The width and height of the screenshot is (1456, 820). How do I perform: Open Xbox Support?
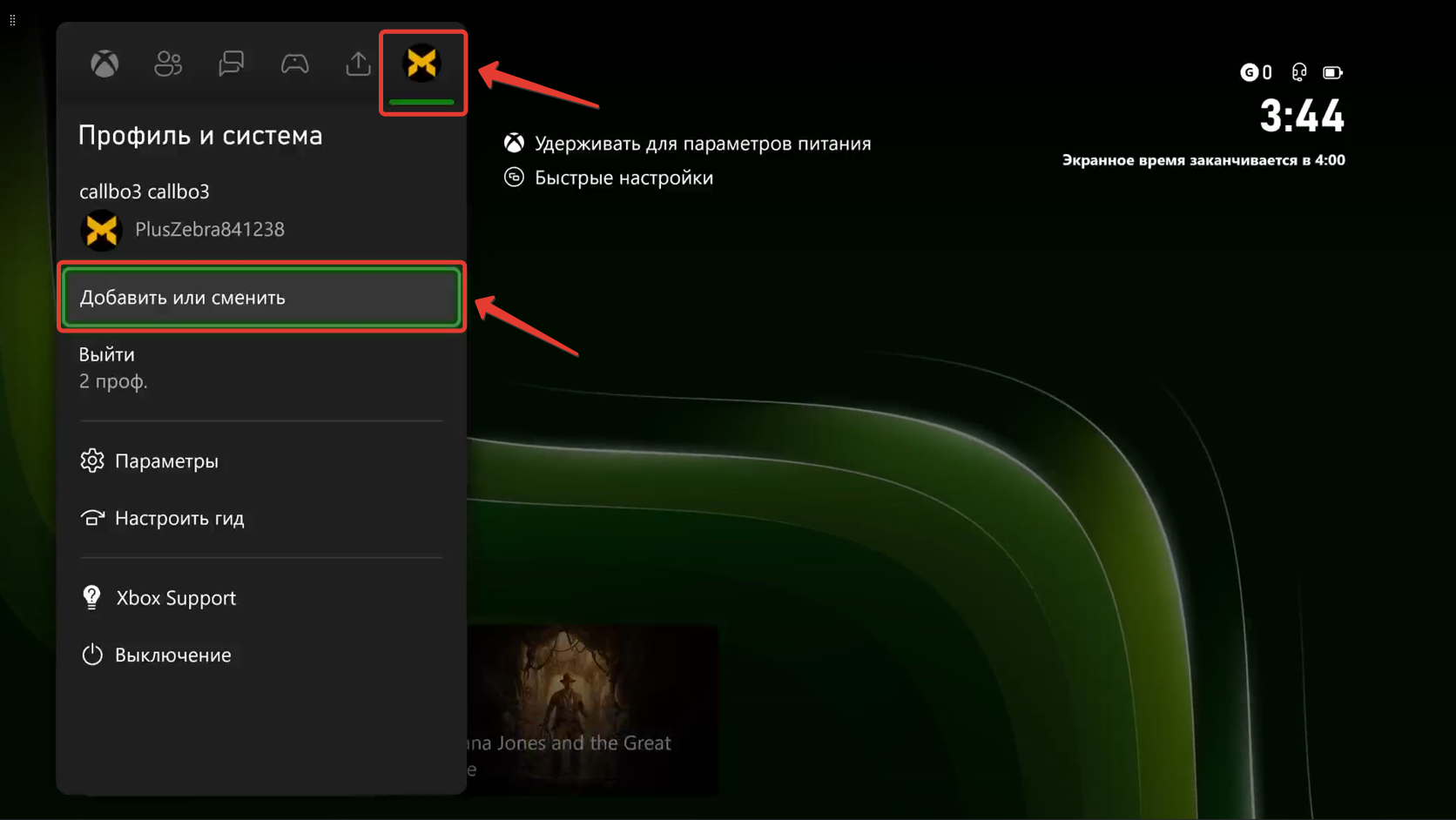point(176,598)
